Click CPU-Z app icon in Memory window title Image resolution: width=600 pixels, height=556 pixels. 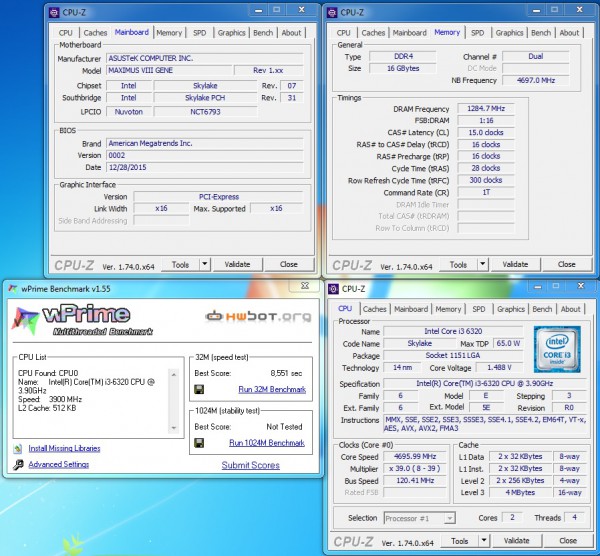pyautogui.click(x=332, y=13)
